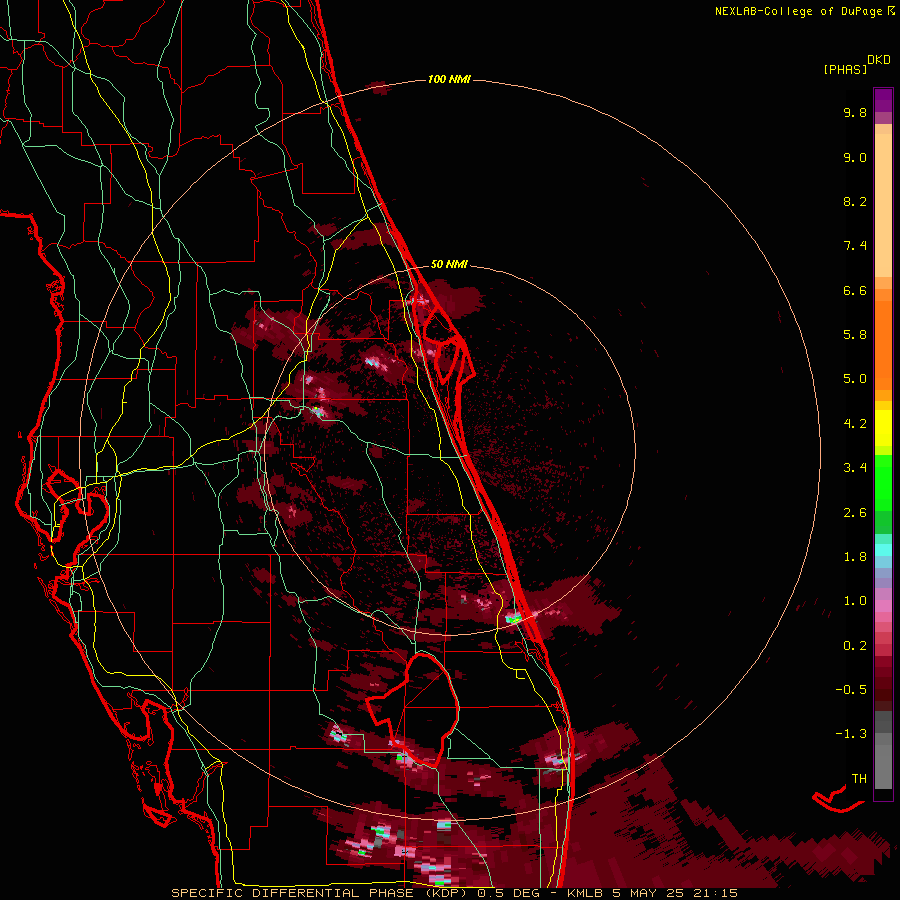Click the 7.4 value on the scale
900x900 pixels.
click(x=855, y=246)
